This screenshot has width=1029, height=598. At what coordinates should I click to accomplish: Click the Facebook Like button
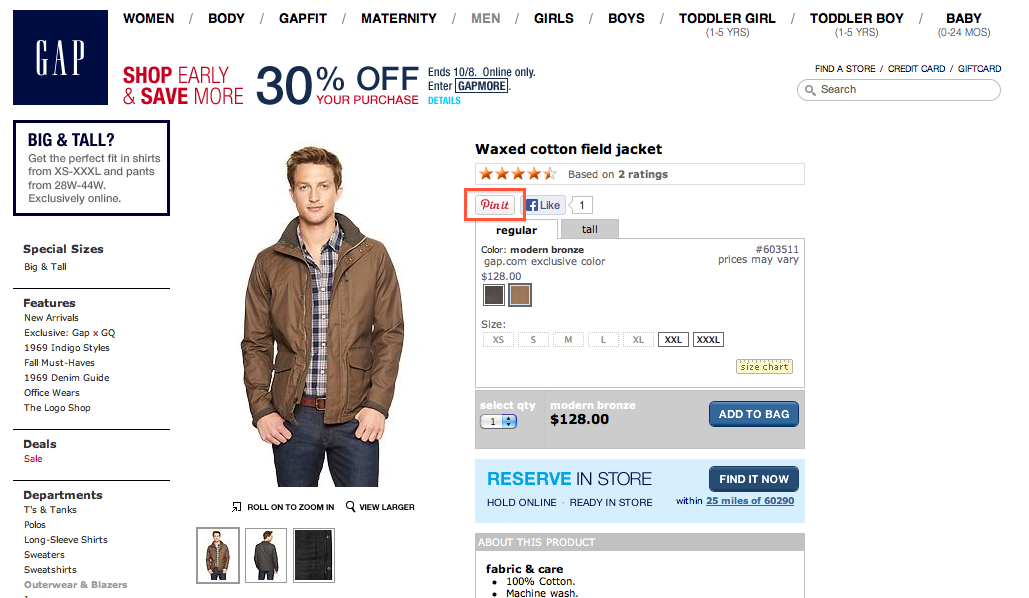pos(545,205)
